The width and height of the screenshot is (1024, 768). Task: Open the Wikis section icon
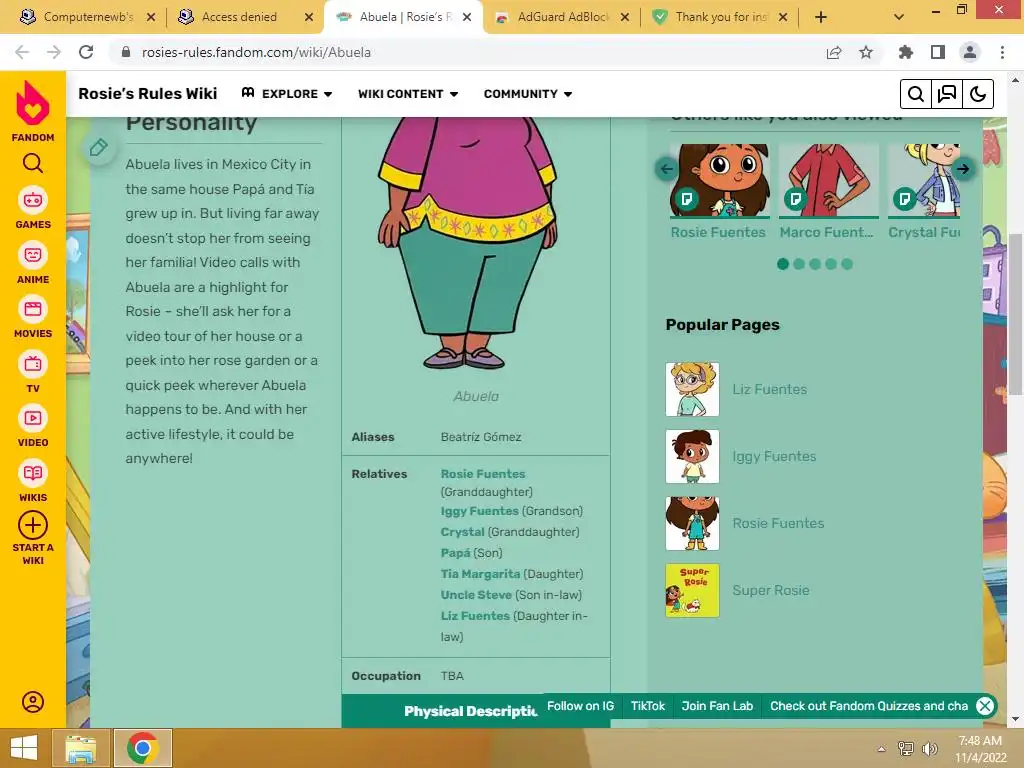coord(33,473)
